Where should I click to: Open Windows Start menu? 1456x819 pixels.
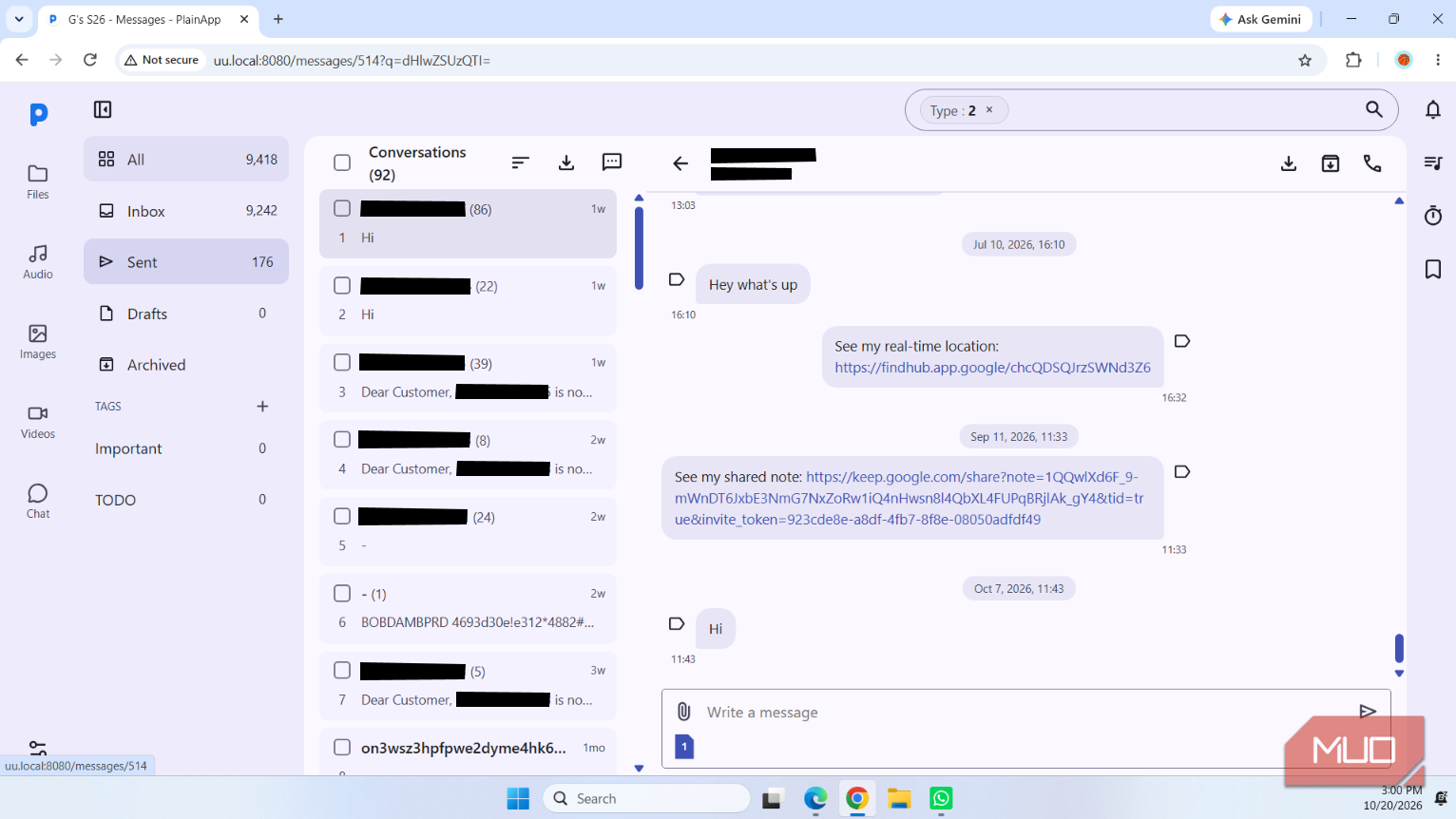tap(518, 798)
